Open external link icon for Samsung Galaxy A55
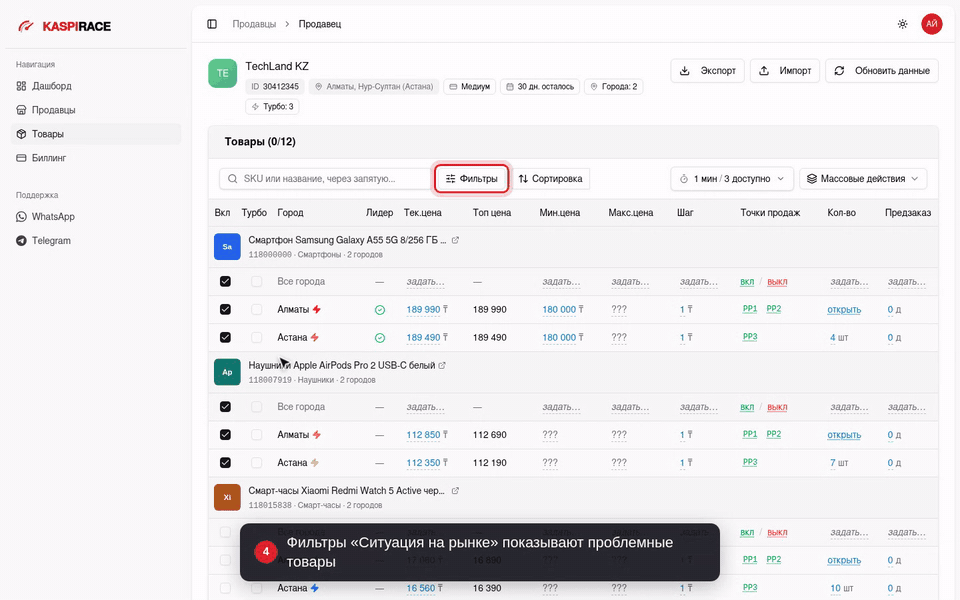Screen dimensions: 960x600 coord(455,240)
